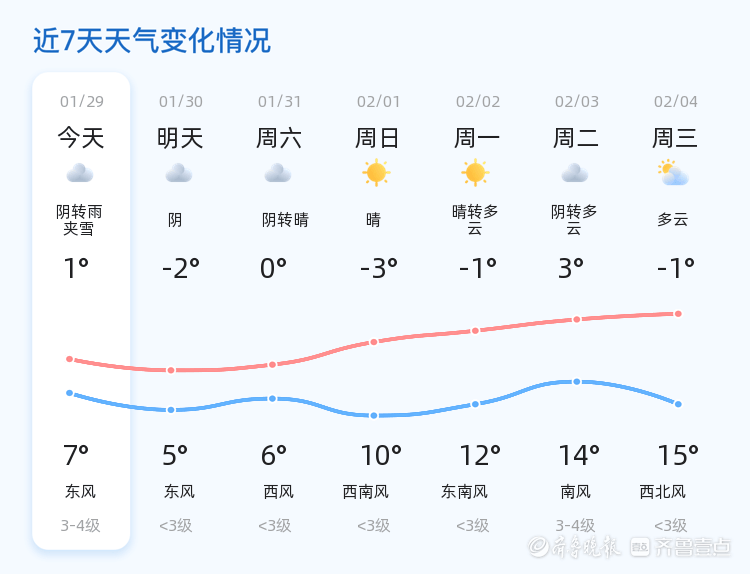Click the high-temperature point above 周二

coord(577,319)
